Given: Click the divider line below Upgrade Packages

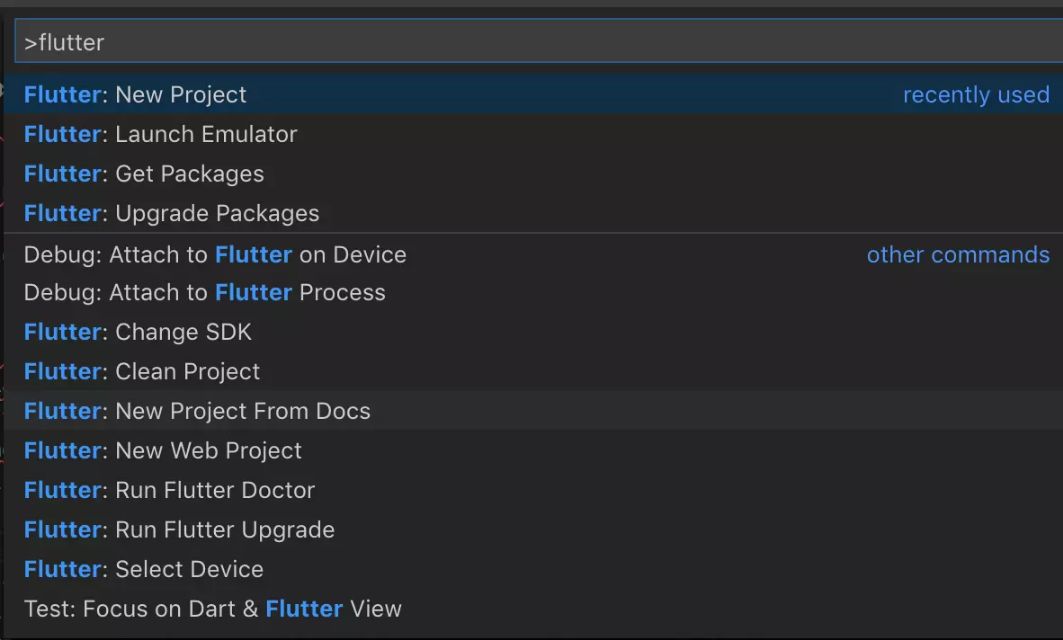Looking at the screenshot, I should coord(531,234).
